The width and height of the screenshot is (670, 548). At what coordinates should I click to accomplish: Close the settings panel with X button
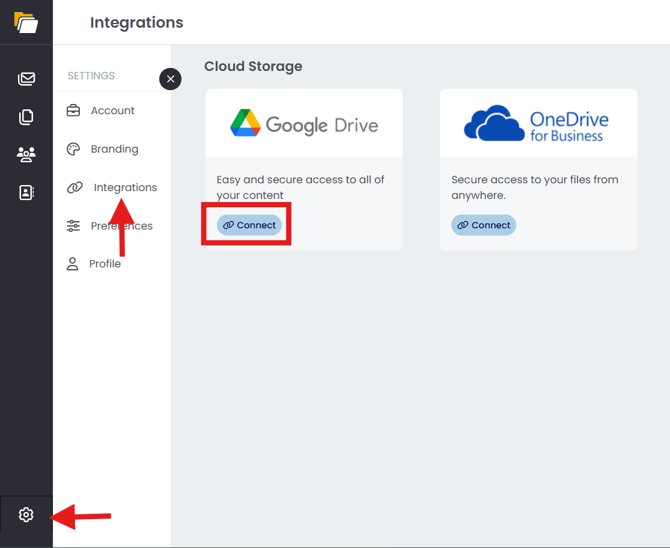pyautogui.click(x=170, y=79)
